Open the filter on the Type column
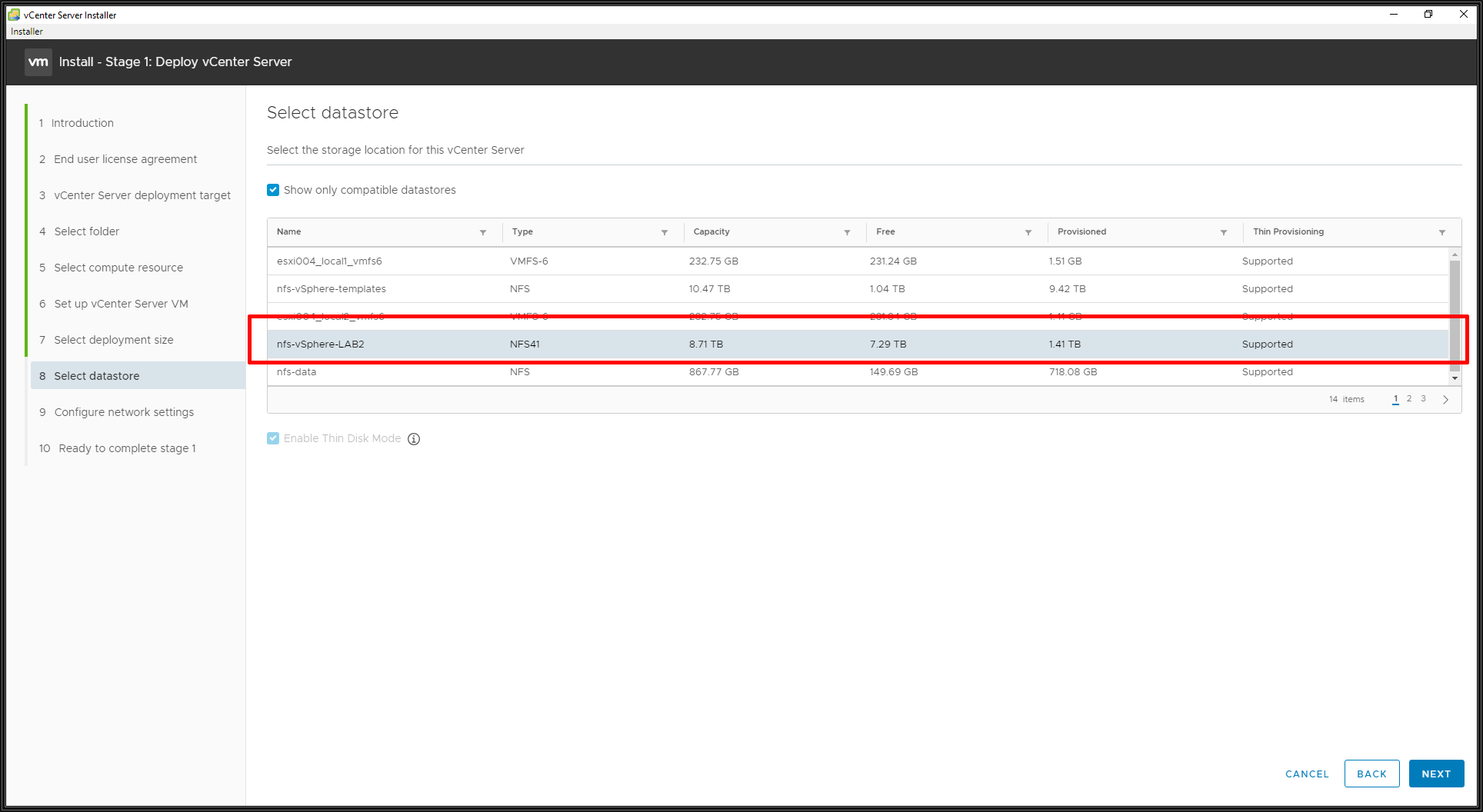The width and height of the screenshot is (1483, 812). pos(665,231)
